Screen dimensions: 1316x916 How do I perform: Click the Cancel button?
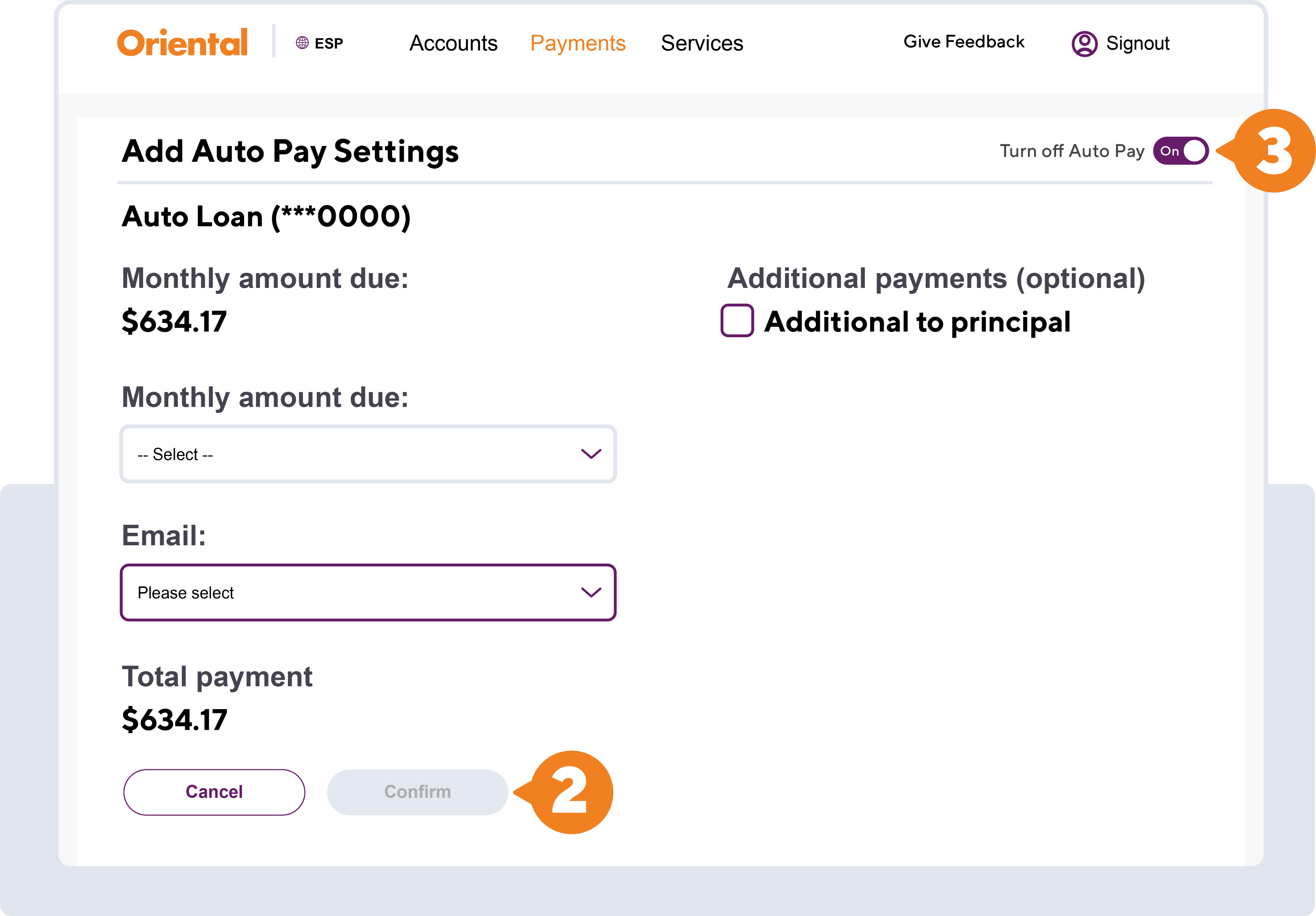tap(214, 792)
